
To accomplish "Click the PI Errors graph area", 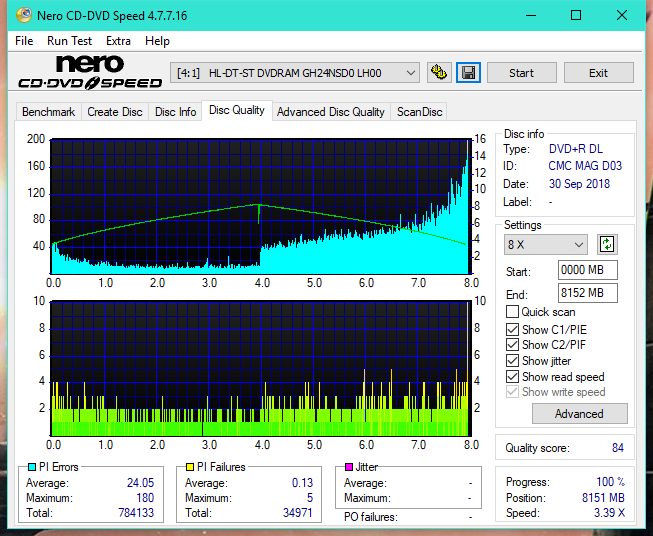I will pos(261,207).
